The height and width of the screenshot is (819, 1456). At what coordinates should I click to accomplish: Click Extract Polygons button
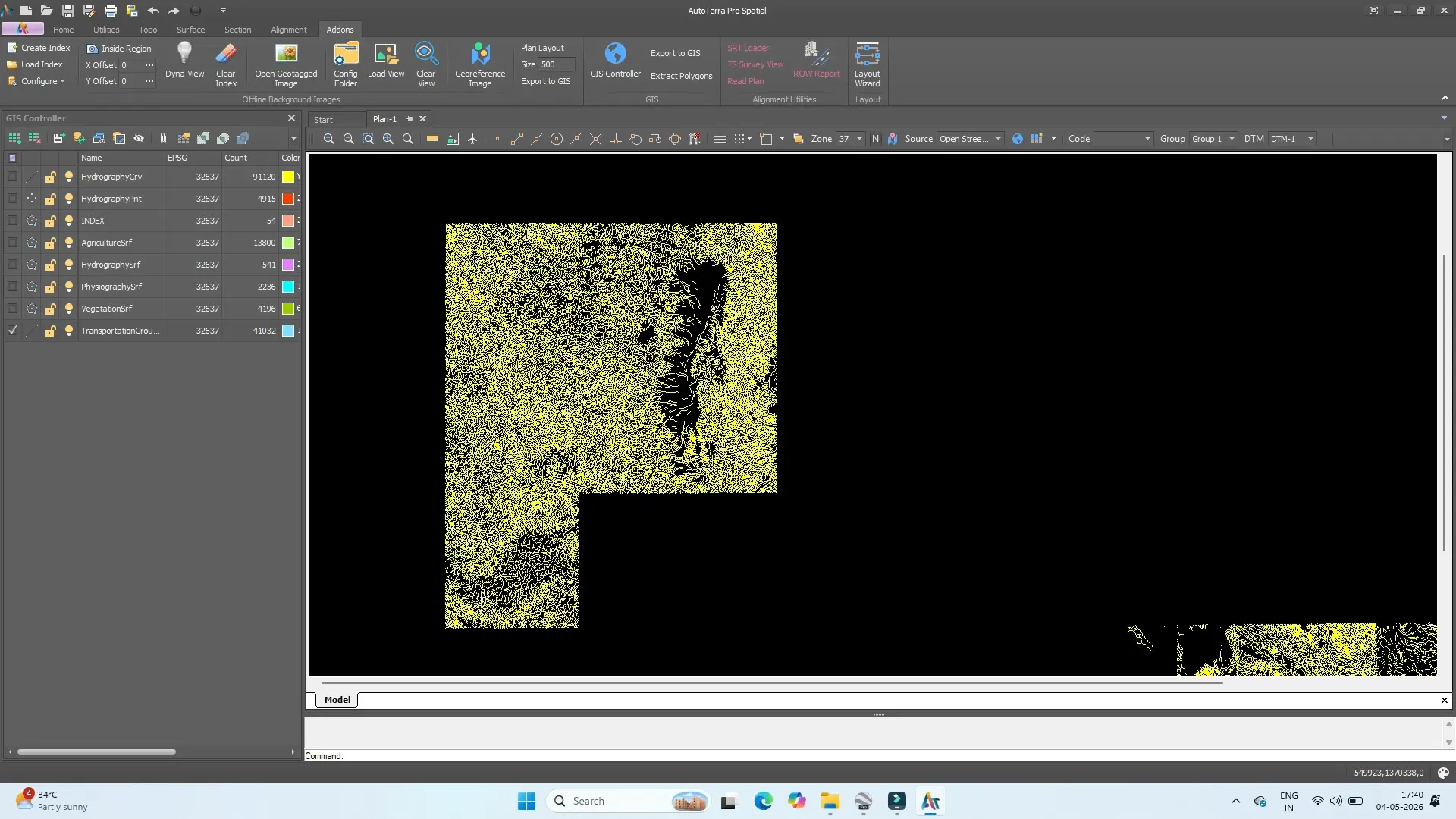click(681, 76)
